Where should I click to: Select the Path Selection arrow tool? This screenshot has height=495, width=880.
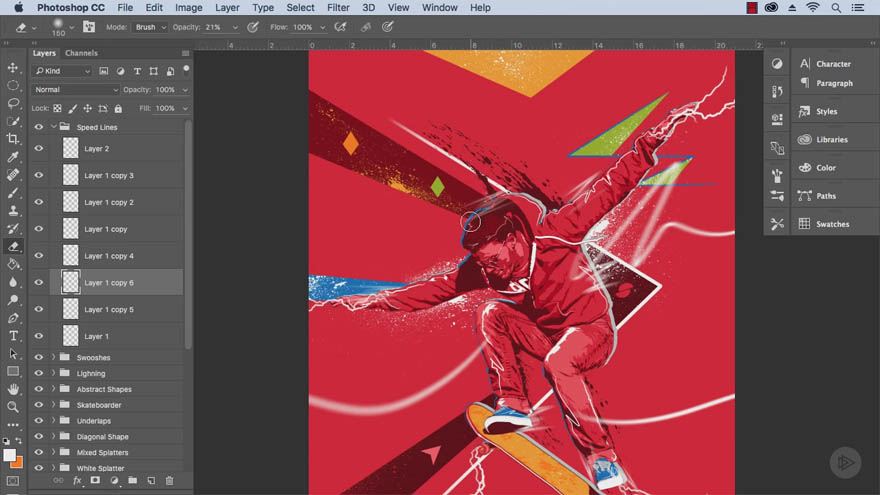coord(13,354)
